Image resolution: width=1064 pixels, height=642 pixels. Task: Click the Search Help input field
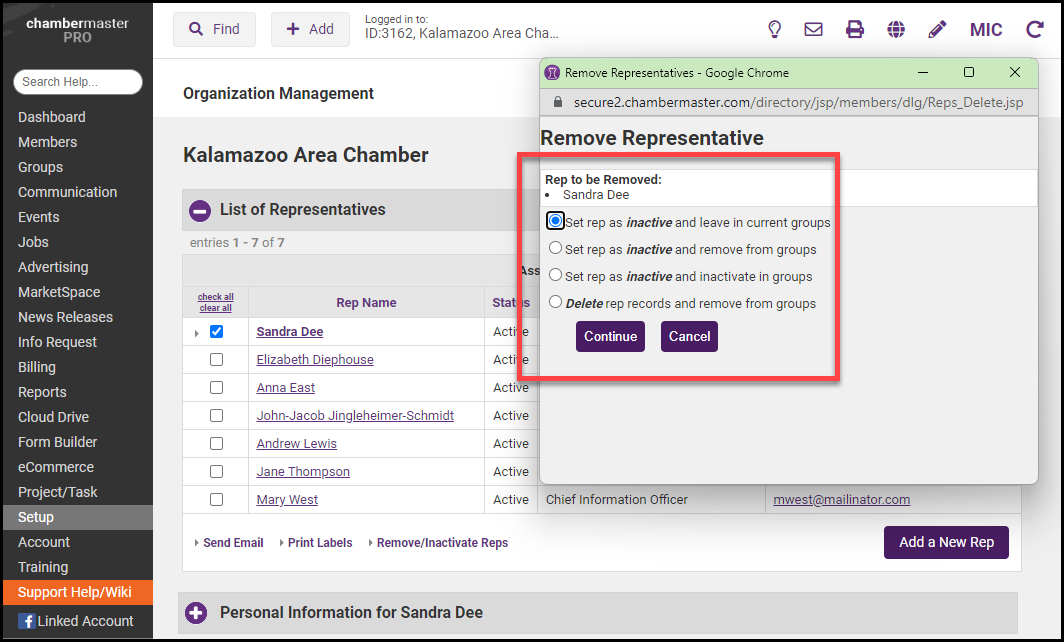click(x=78, y=82)
